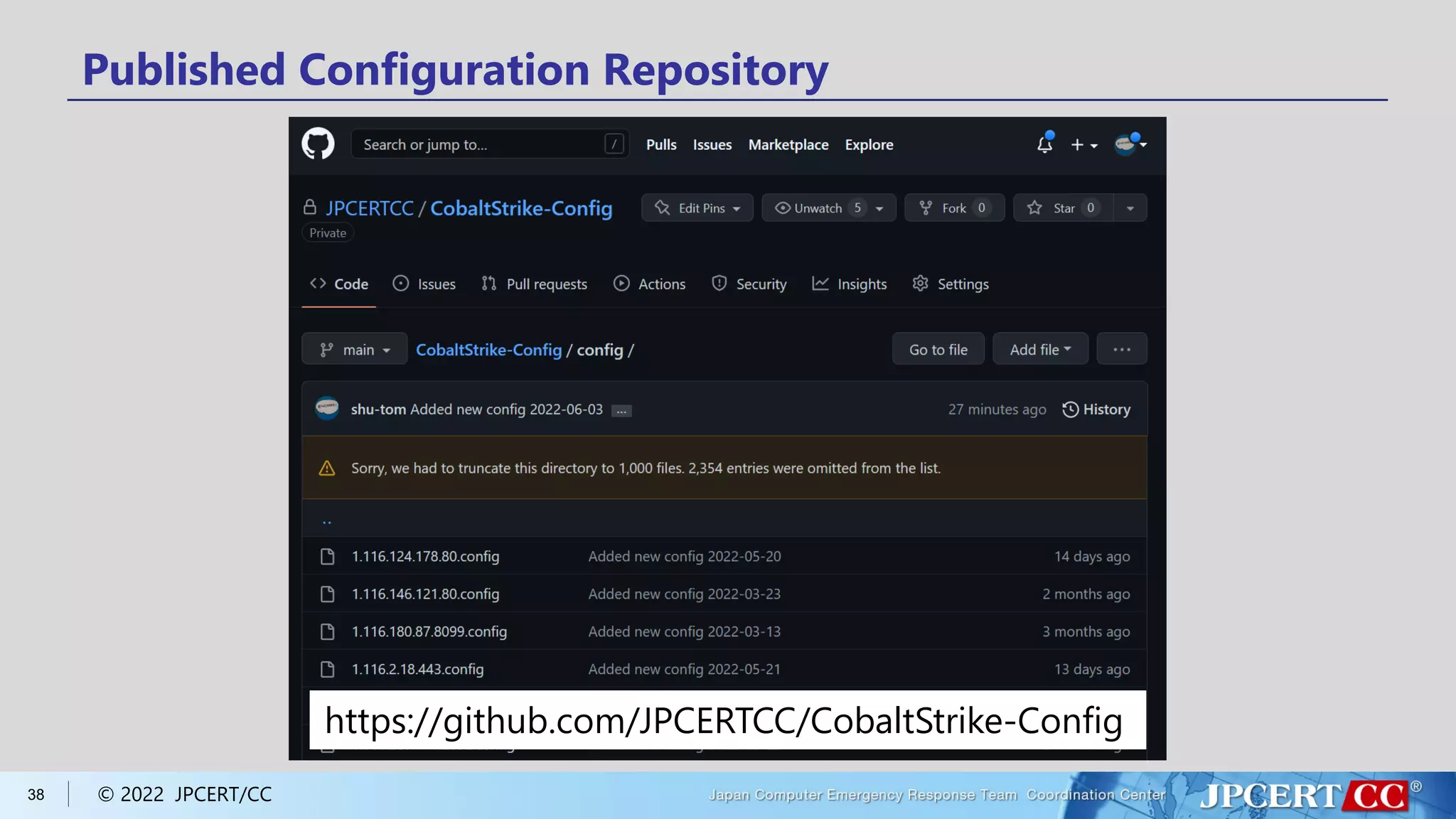This screenshot has height=819, width=1456.
Task: Open the user avatar menu
Action: pos(1129,144)
